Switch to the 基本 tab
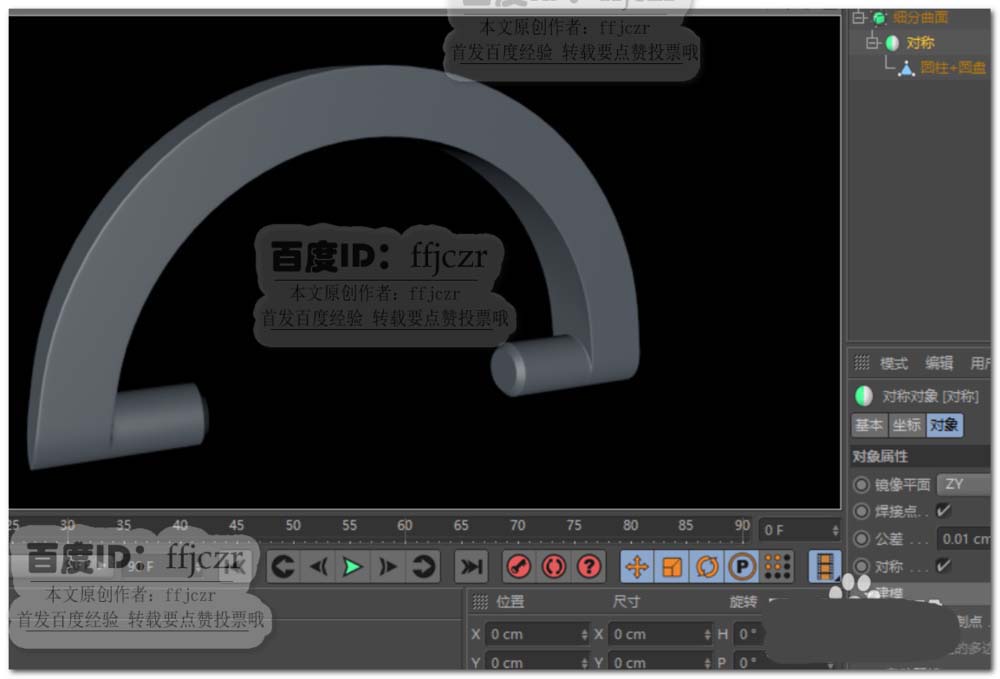This screenshot has height=679, width=1000. point(869,425)
